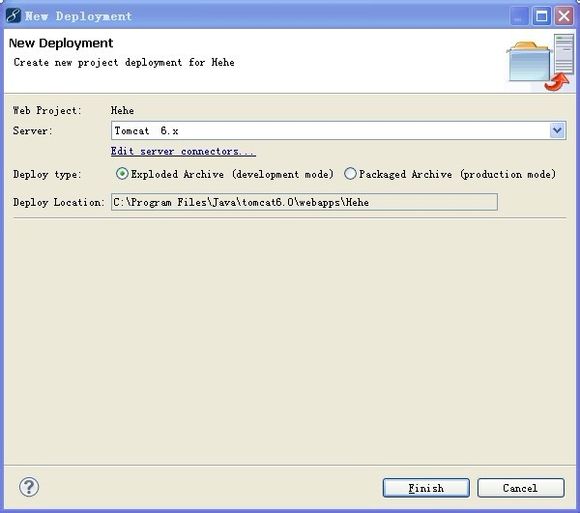Click the Create new project deployment description
580x513 pixels.
(124, 63)
